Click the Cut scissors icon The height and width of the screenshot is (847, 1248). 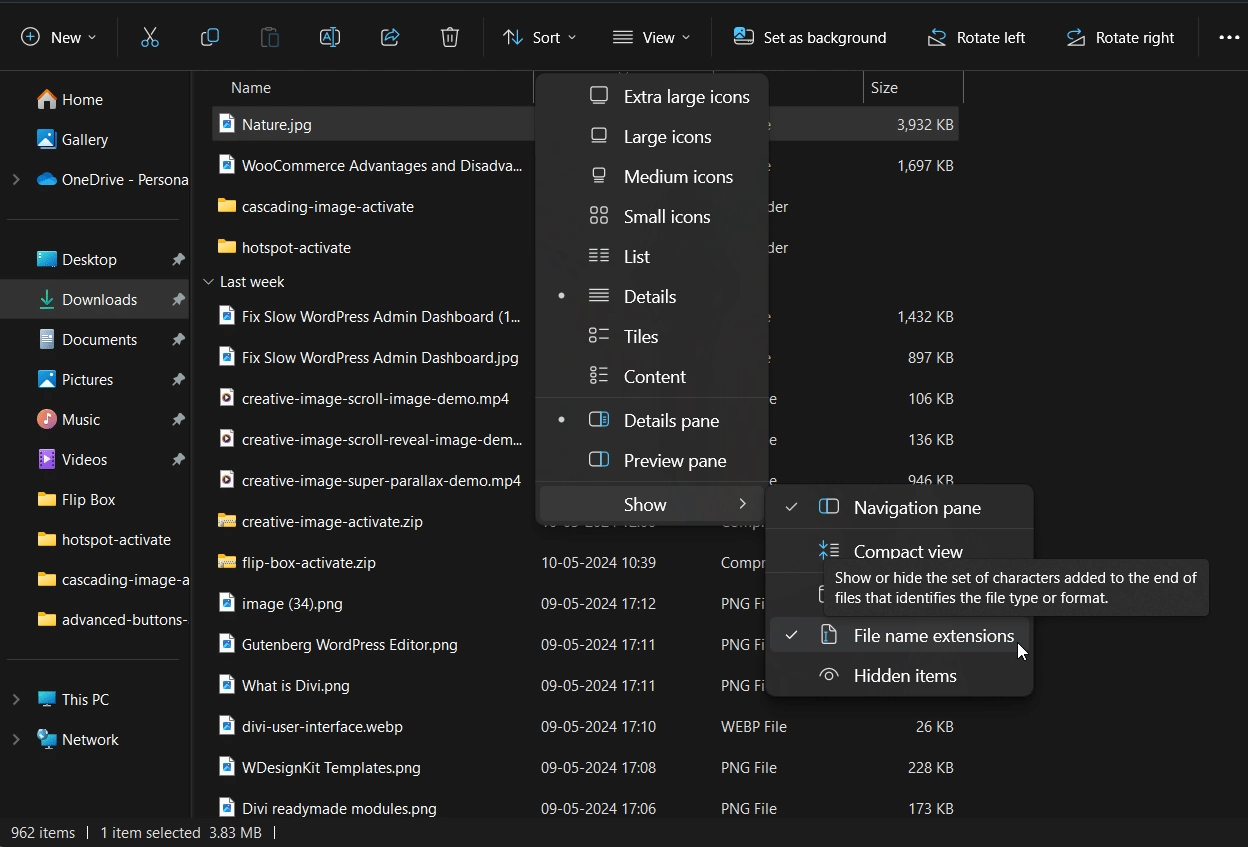[150, 37]
